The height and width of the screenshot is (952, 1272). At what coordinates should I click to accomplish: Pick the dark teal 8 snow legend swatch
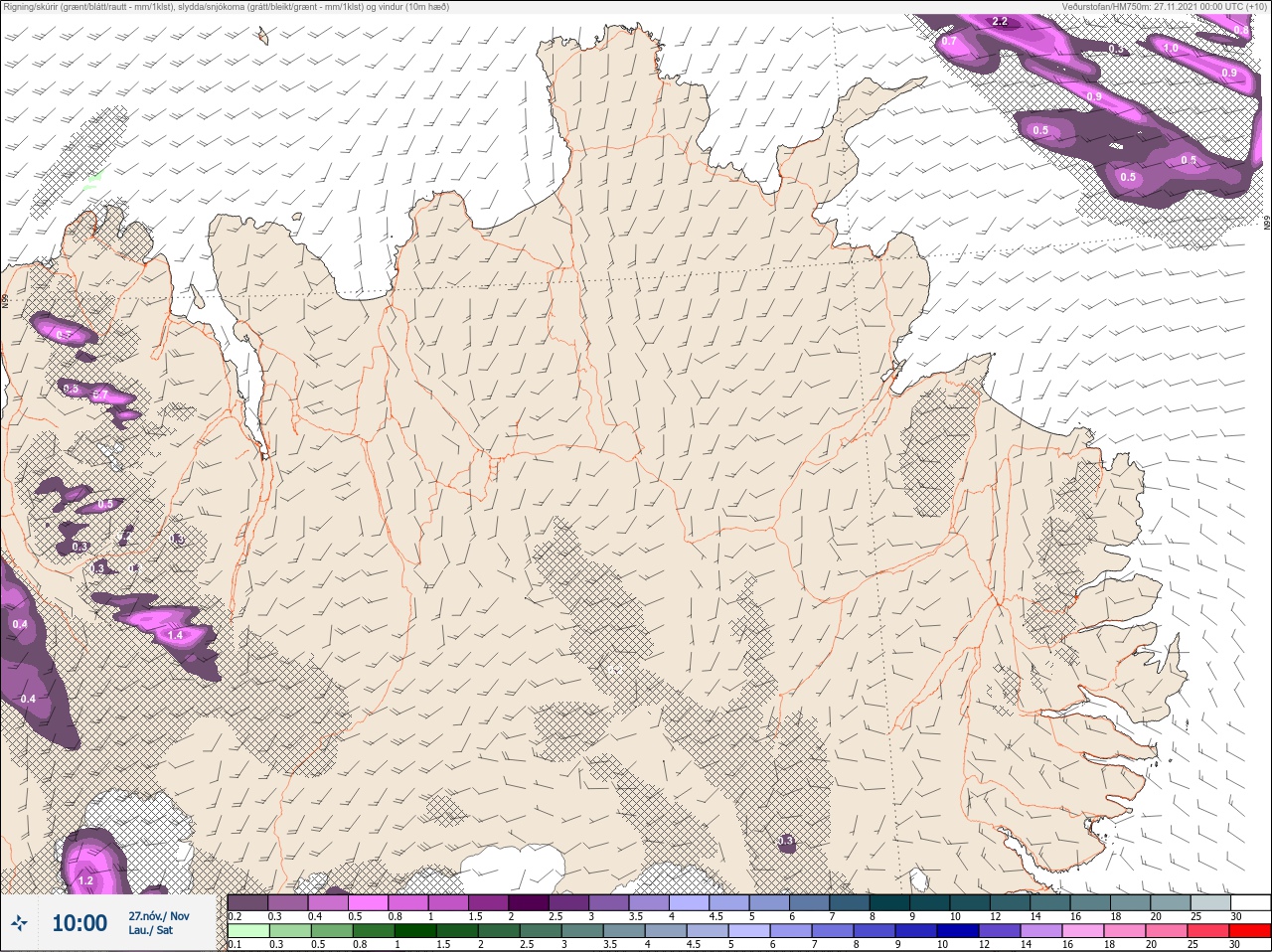[x=889, y=902]
